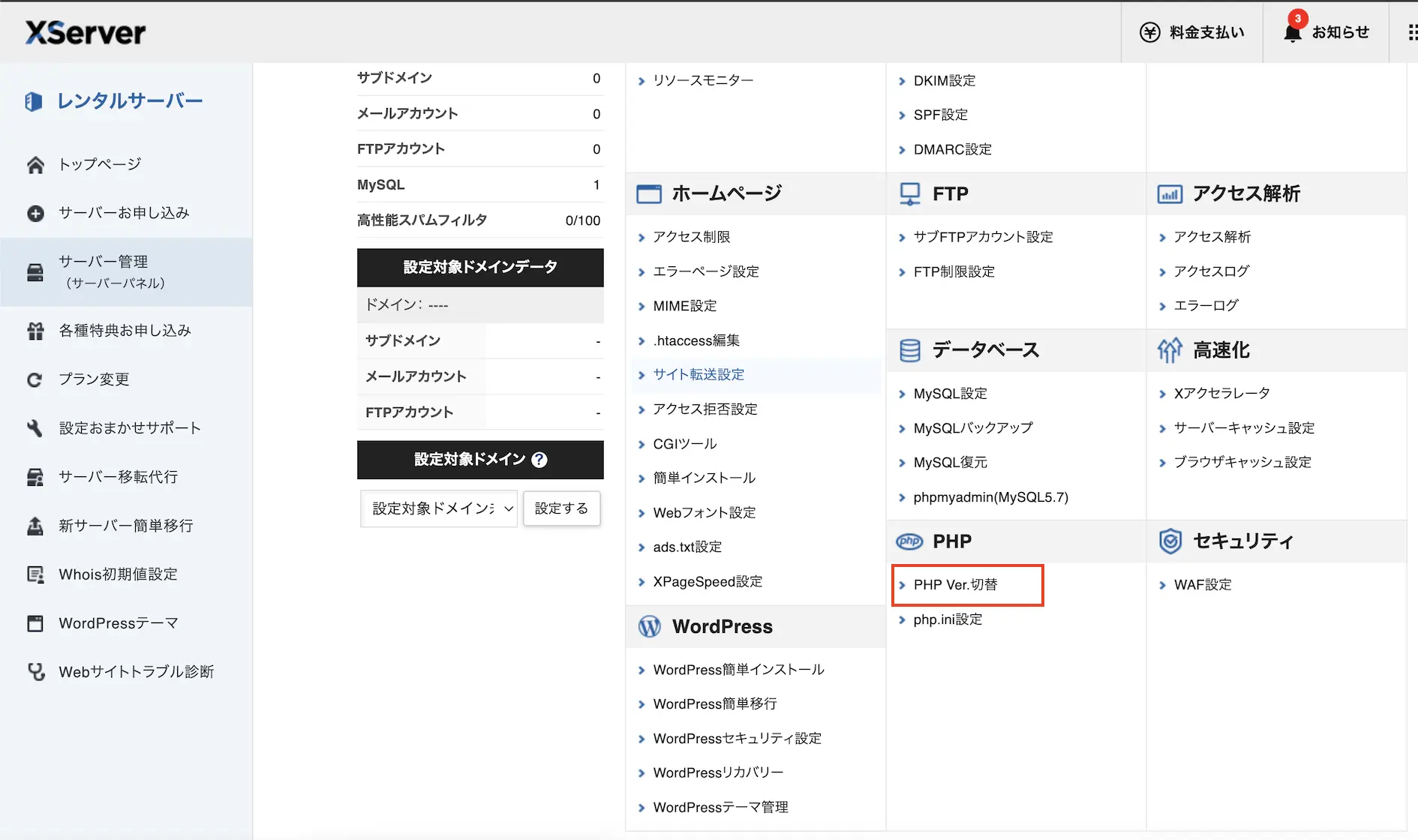
Task: Open 料金支払い in the header
Action: 1206,32
